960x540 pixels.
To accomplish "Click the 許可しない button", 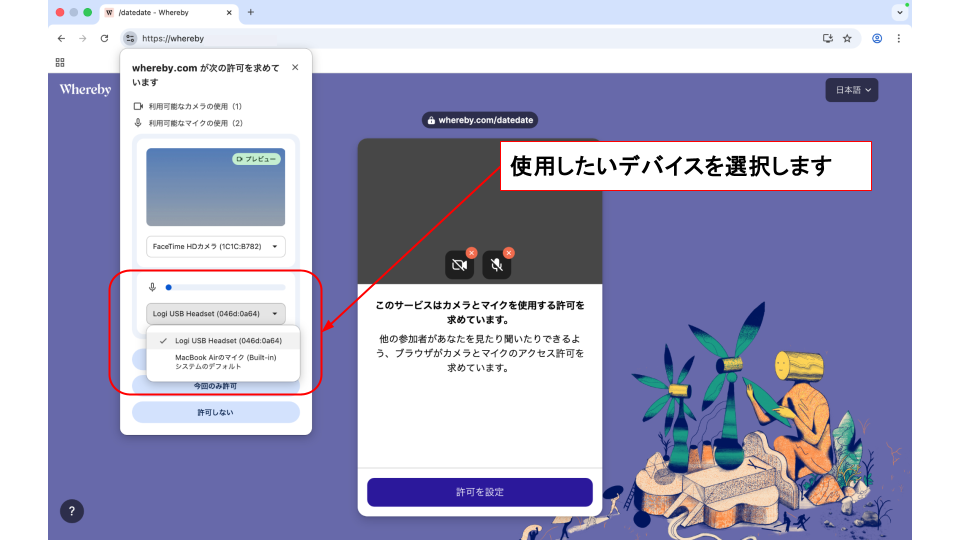I will (216, 412).
